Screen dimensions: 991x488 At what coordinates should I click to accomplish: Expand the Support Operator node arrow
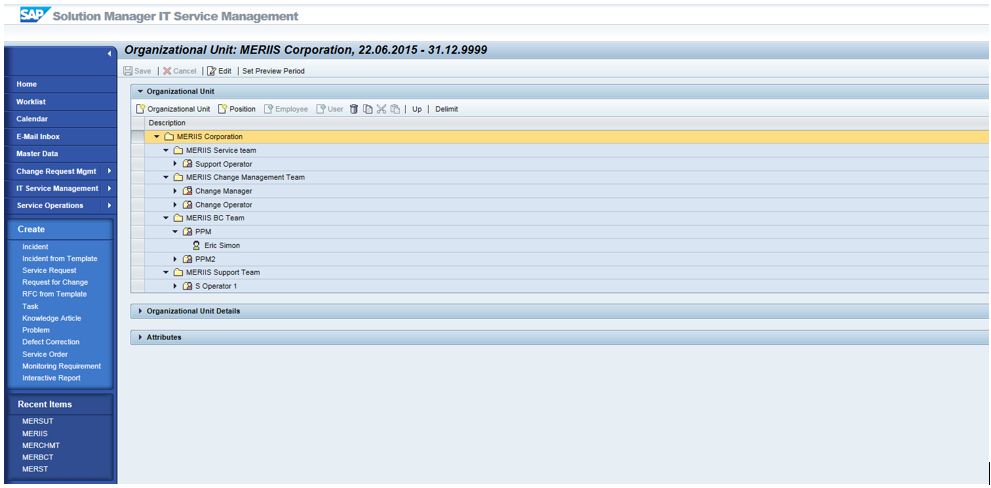click(176, 164)
